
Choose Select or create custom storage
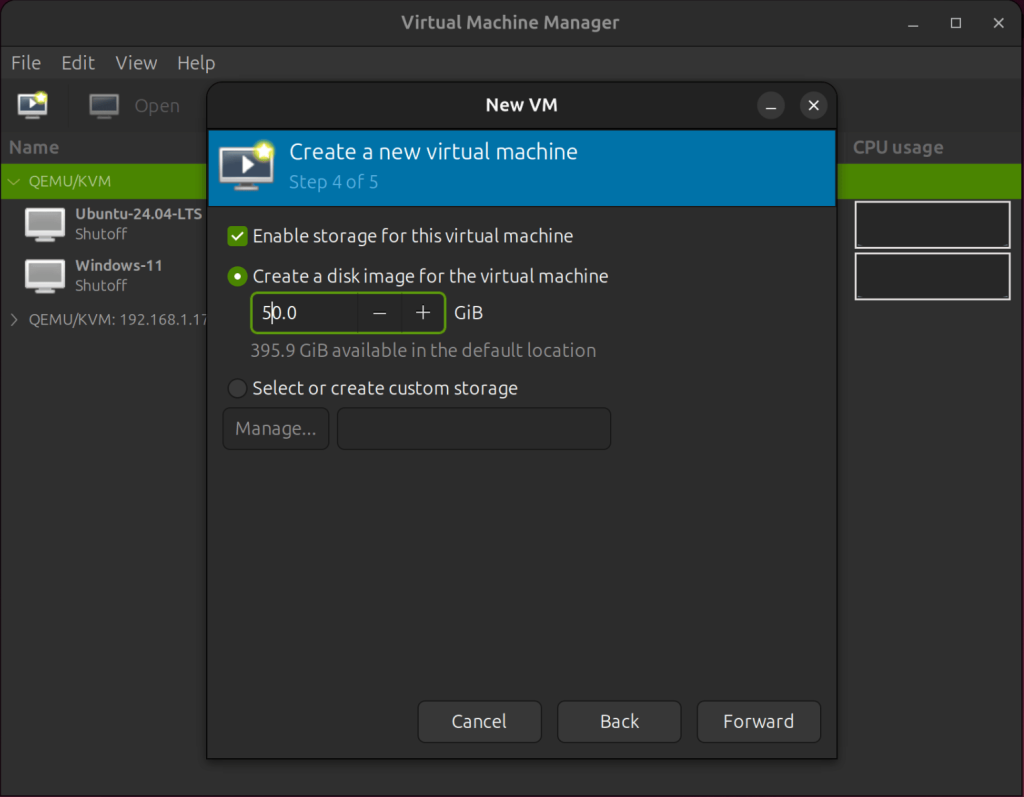point(238,388)
